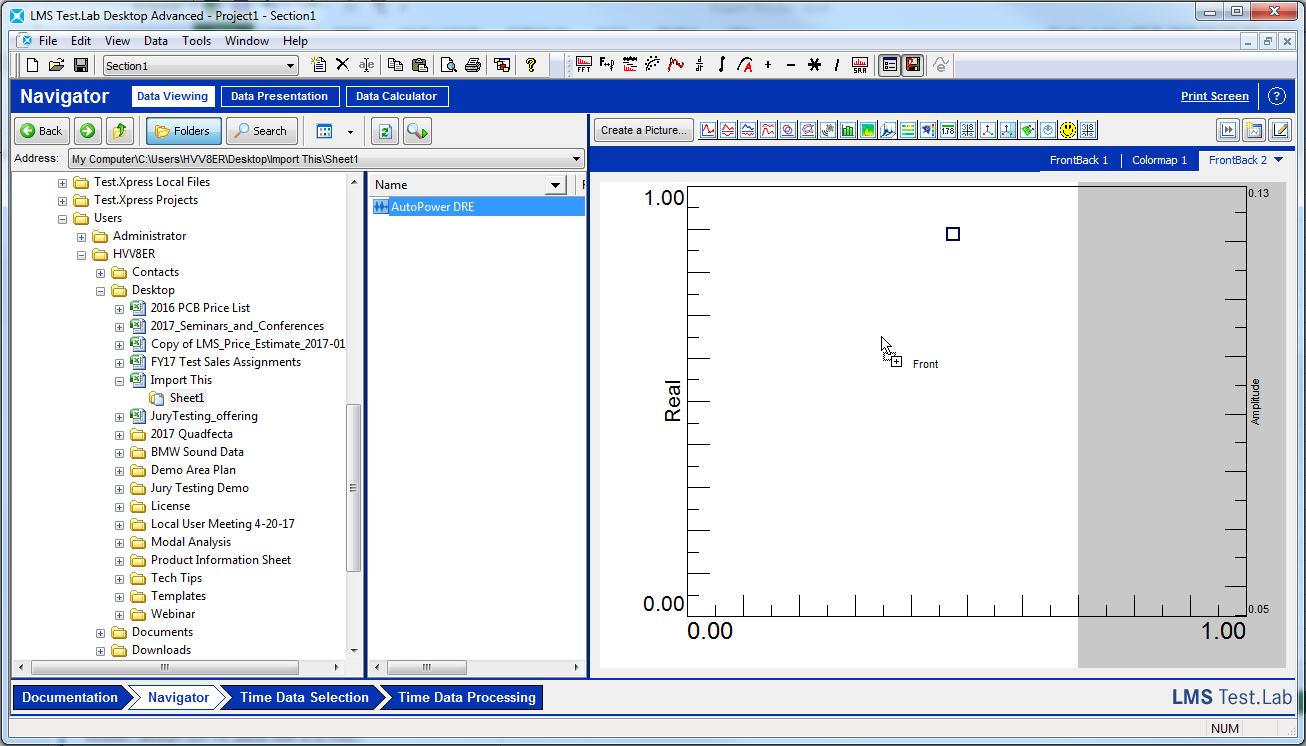The width and height of the screenshot is (1306, 746).
Task: Toggle the numbered save disk button
Action: coord(912,65)
